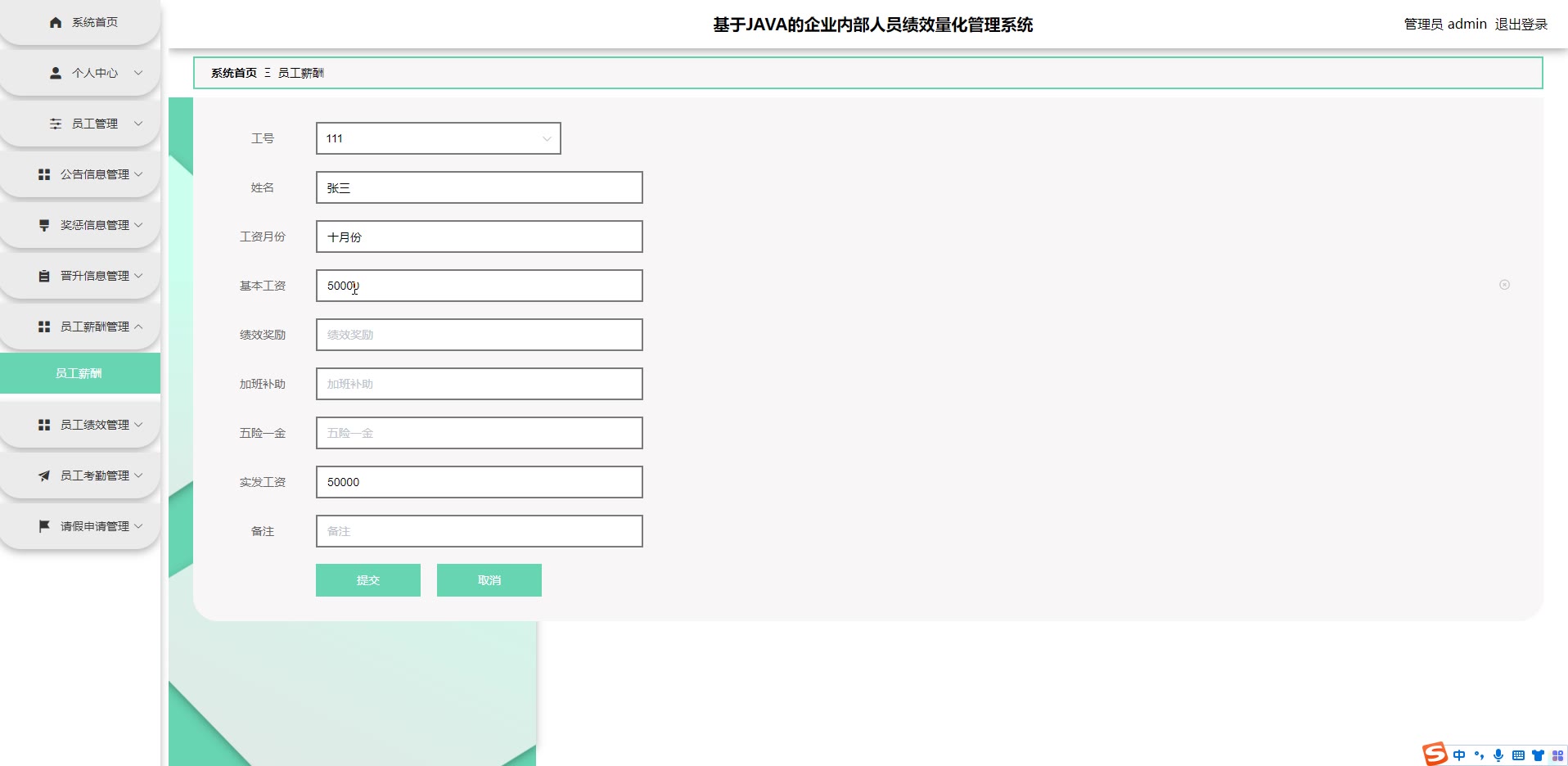Click the Sogou input method logo
Viewport: 1568px width, 766px height.
coord(1435,754)
